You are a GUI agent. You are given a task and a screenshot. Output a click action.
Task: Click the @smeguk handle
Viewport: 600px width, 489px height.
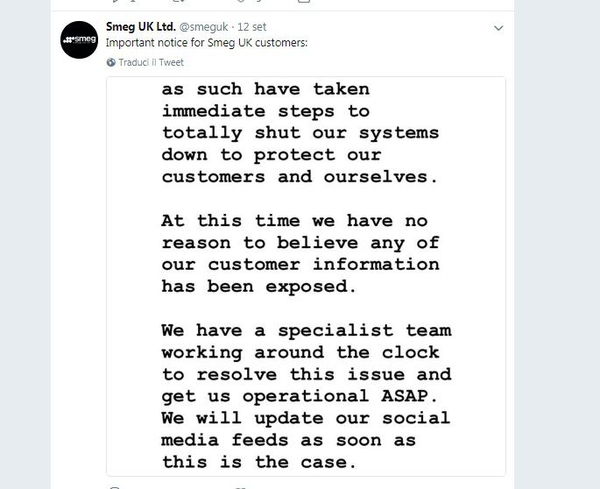[204, 26]
